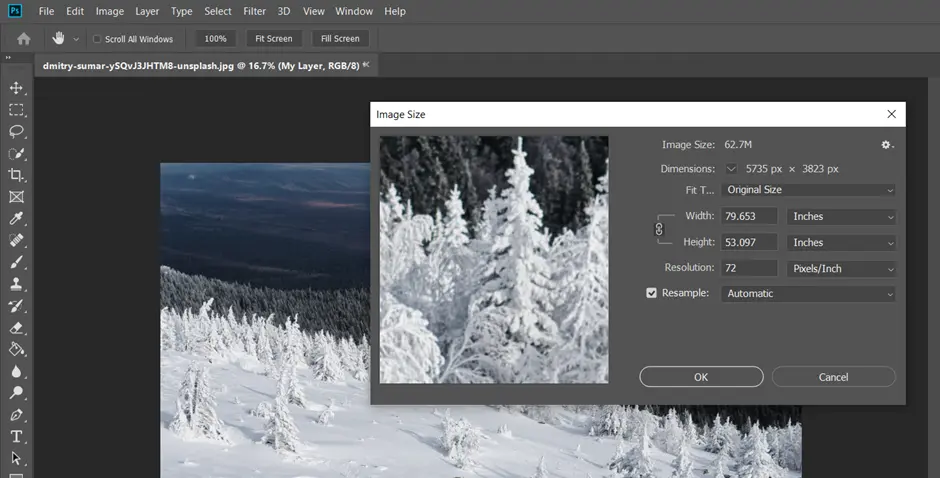Select the History Brush tool
The width and height of the screenshot is (940, 478).
click(x=16, y=306)
